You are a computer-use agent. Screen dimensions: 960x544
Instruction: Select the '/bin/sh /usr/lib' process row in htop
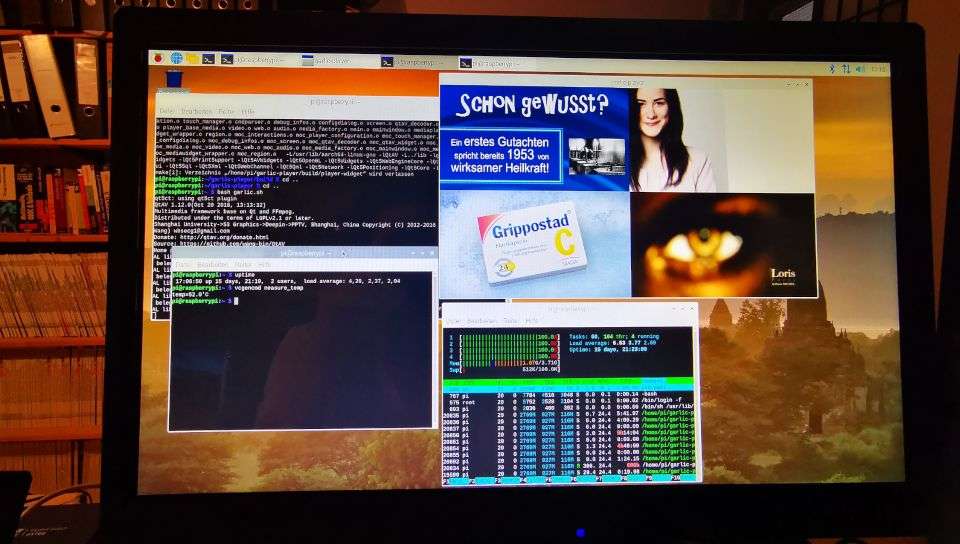pos(568,409)
